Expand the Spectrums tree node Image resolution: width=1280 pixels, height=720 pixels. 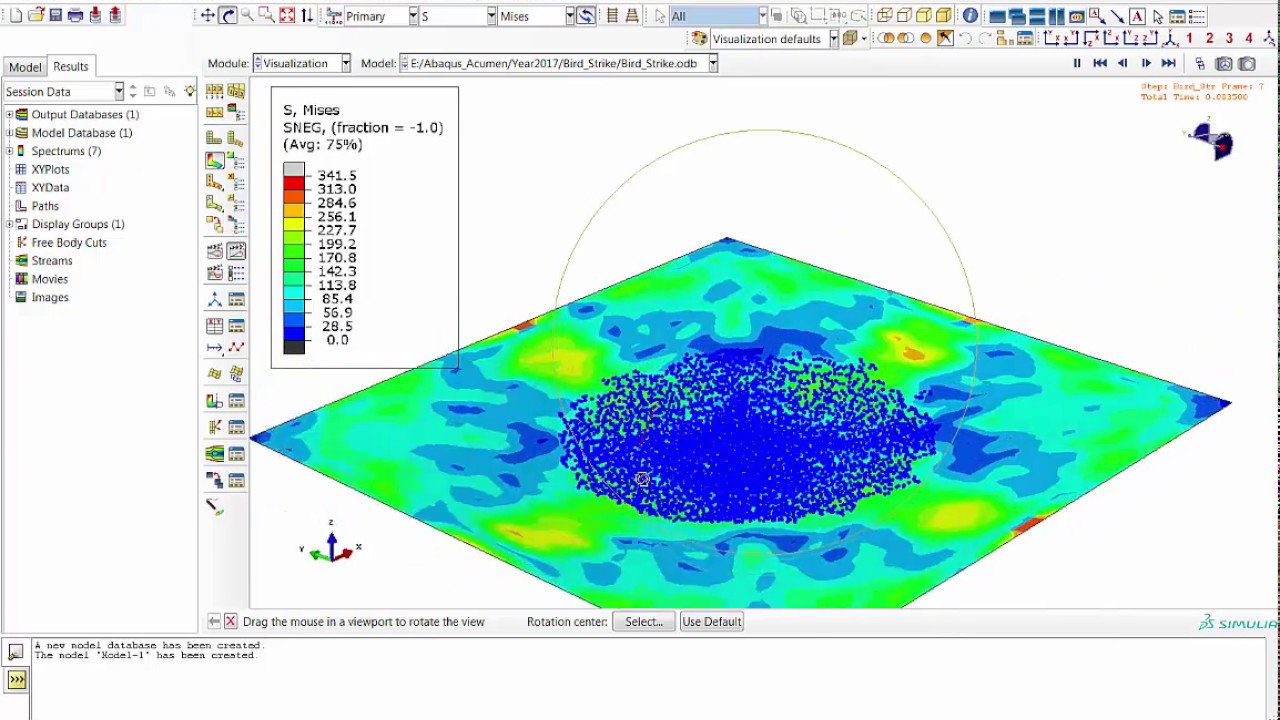coord(9,151)
